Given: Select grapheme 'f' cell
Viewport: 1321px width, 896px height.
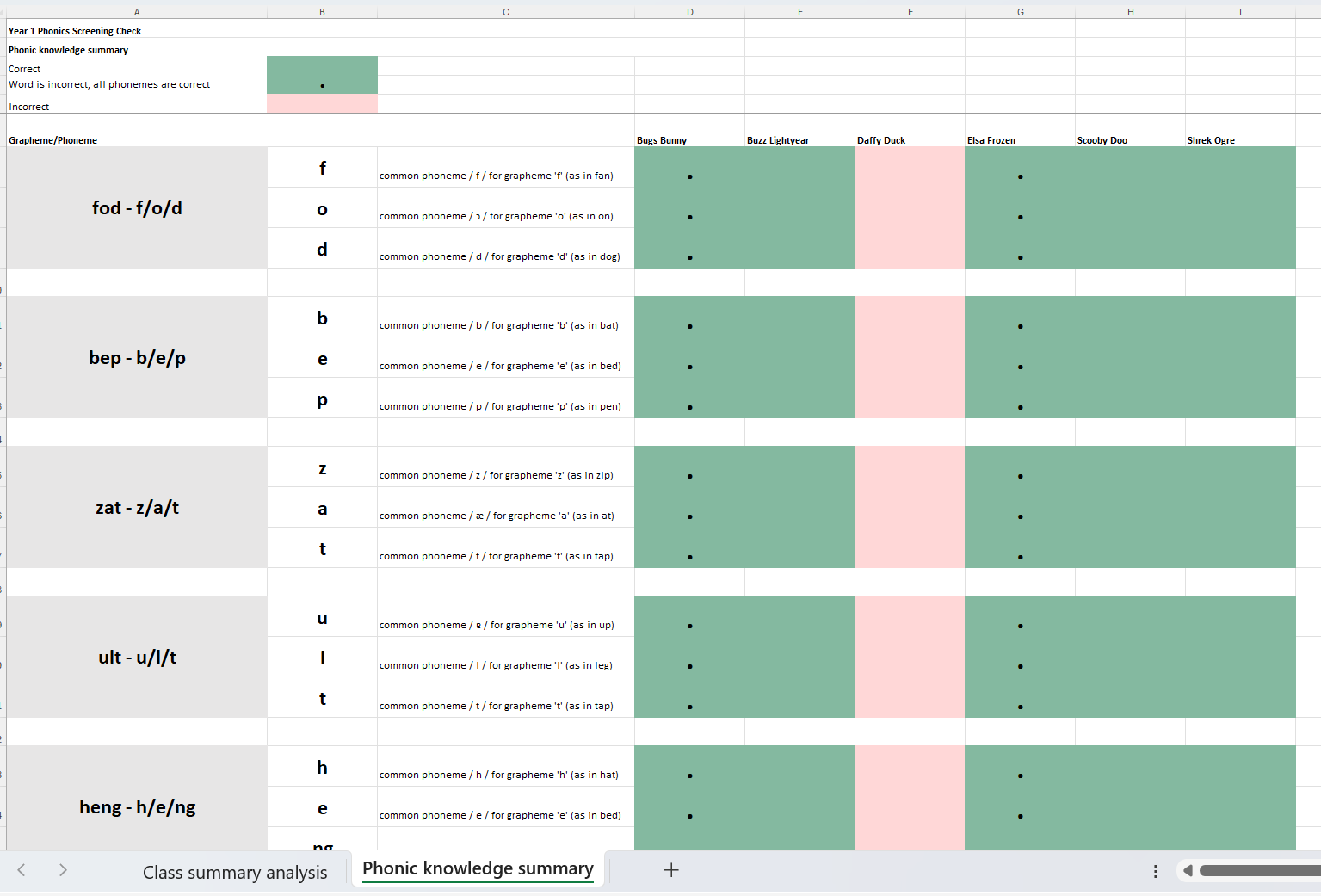Looking at the screenshot, I should [x=322, y=167].
